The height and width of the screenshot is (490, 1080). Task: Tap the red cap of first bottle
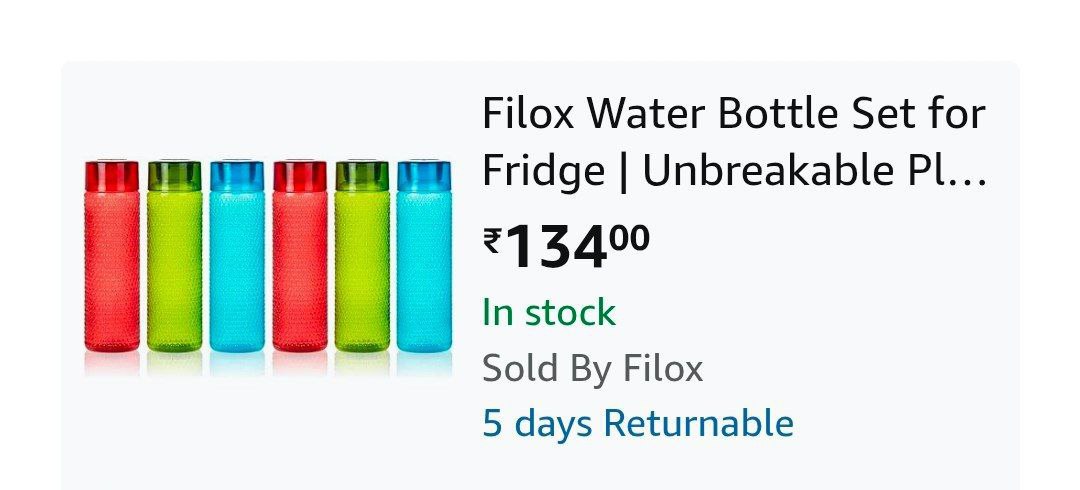tap(112, 176)
